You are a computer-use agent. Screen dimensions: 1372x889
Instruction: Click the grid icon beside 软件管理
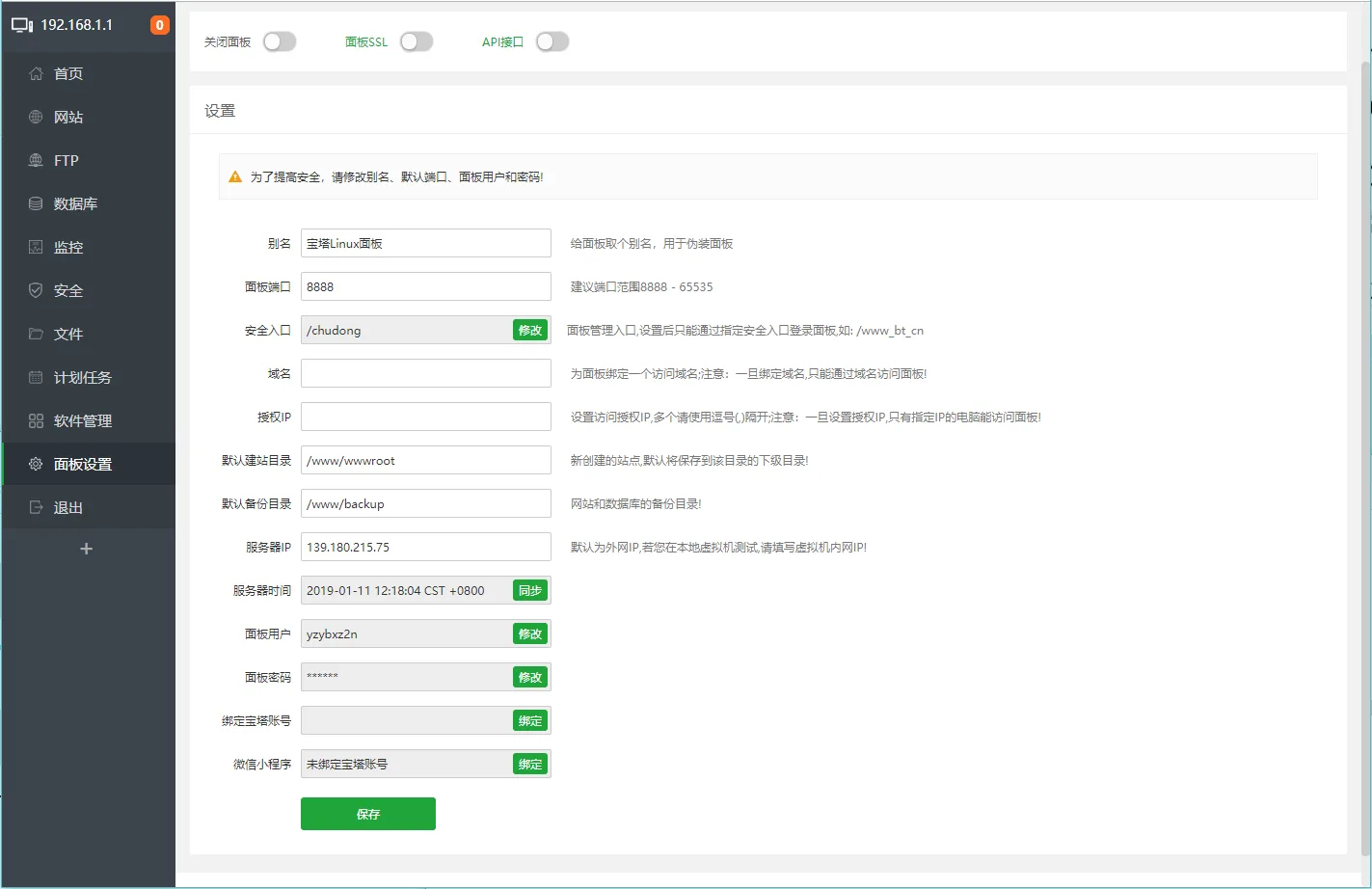tap(36, 420)
